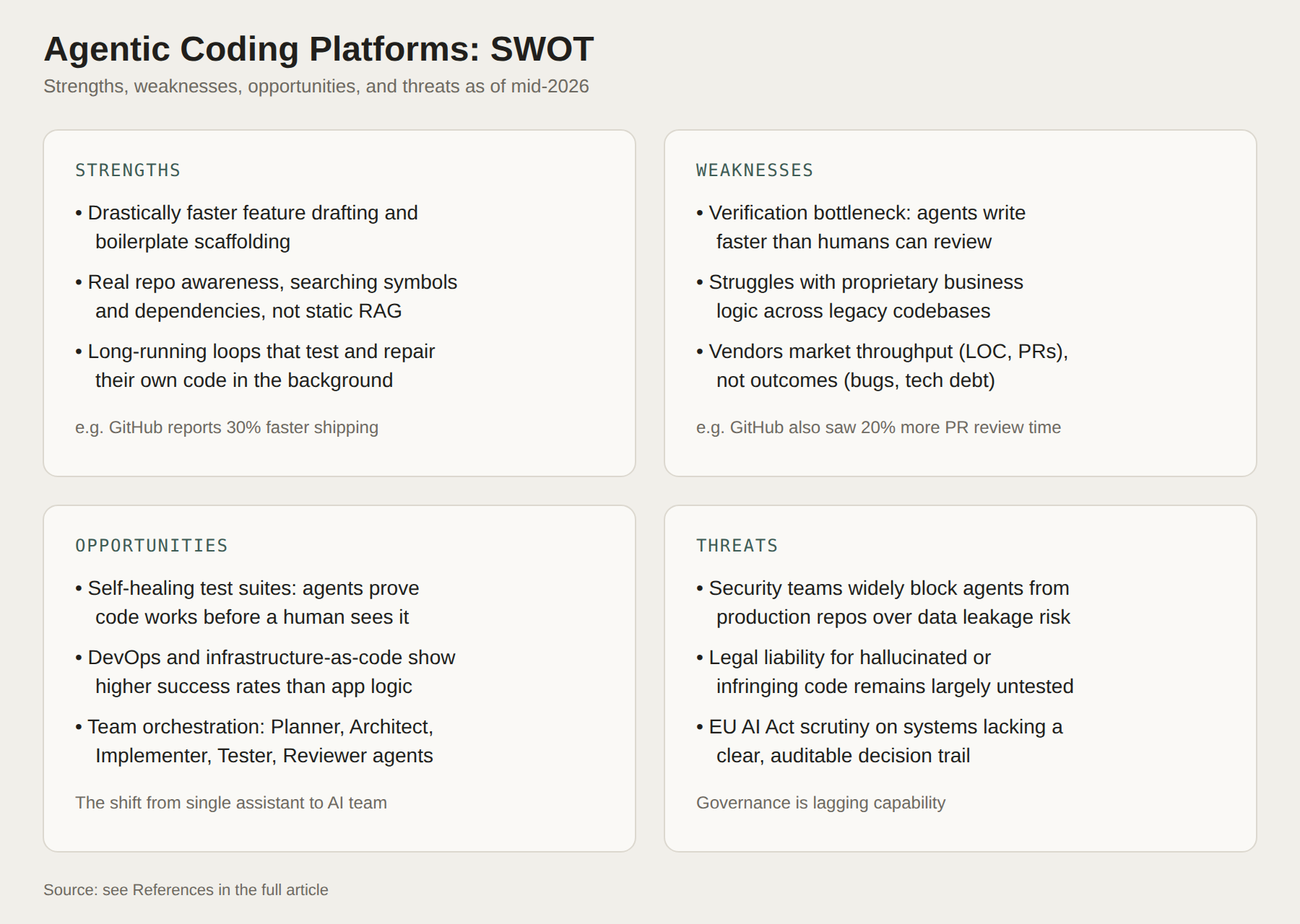Screen dimensions: 1300x924
Task: Click the WEAKNESSES heading
Action: [x=755, y=170]
